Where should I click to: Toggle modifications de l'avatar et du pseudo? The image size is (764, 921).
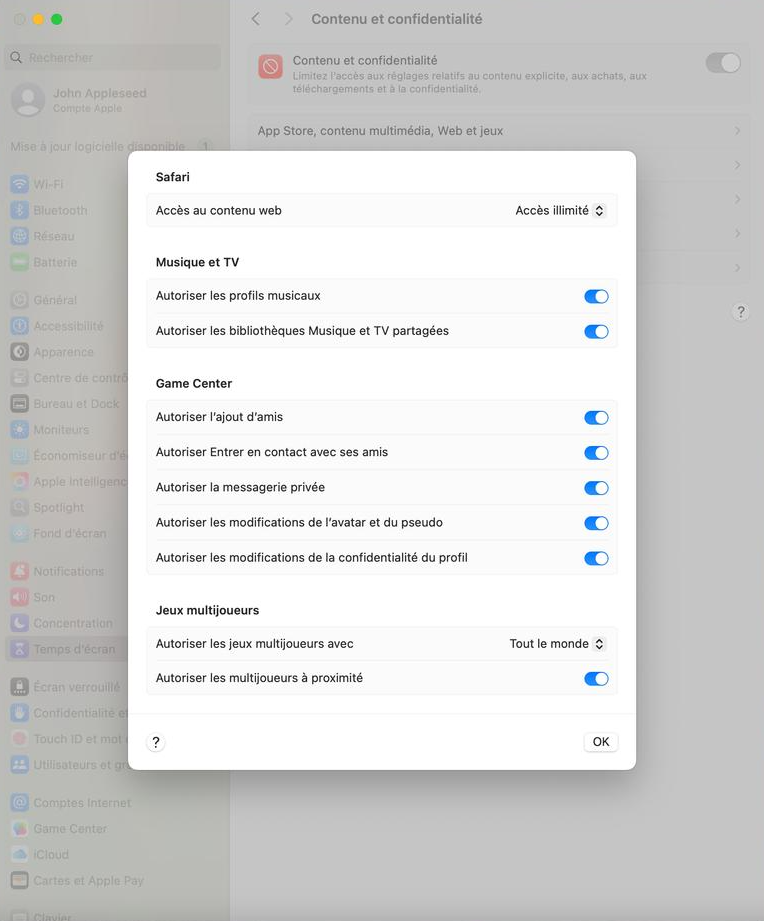pyautogui.click(x=596, y=523)
